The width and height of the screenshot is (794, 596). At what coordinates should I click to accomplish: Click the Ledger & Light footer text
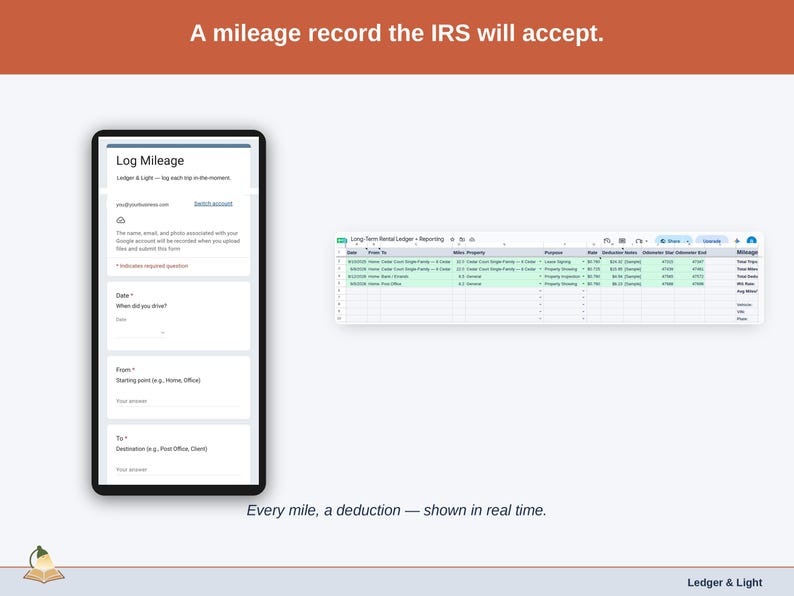pyautogui.click(x=724, y=583)
